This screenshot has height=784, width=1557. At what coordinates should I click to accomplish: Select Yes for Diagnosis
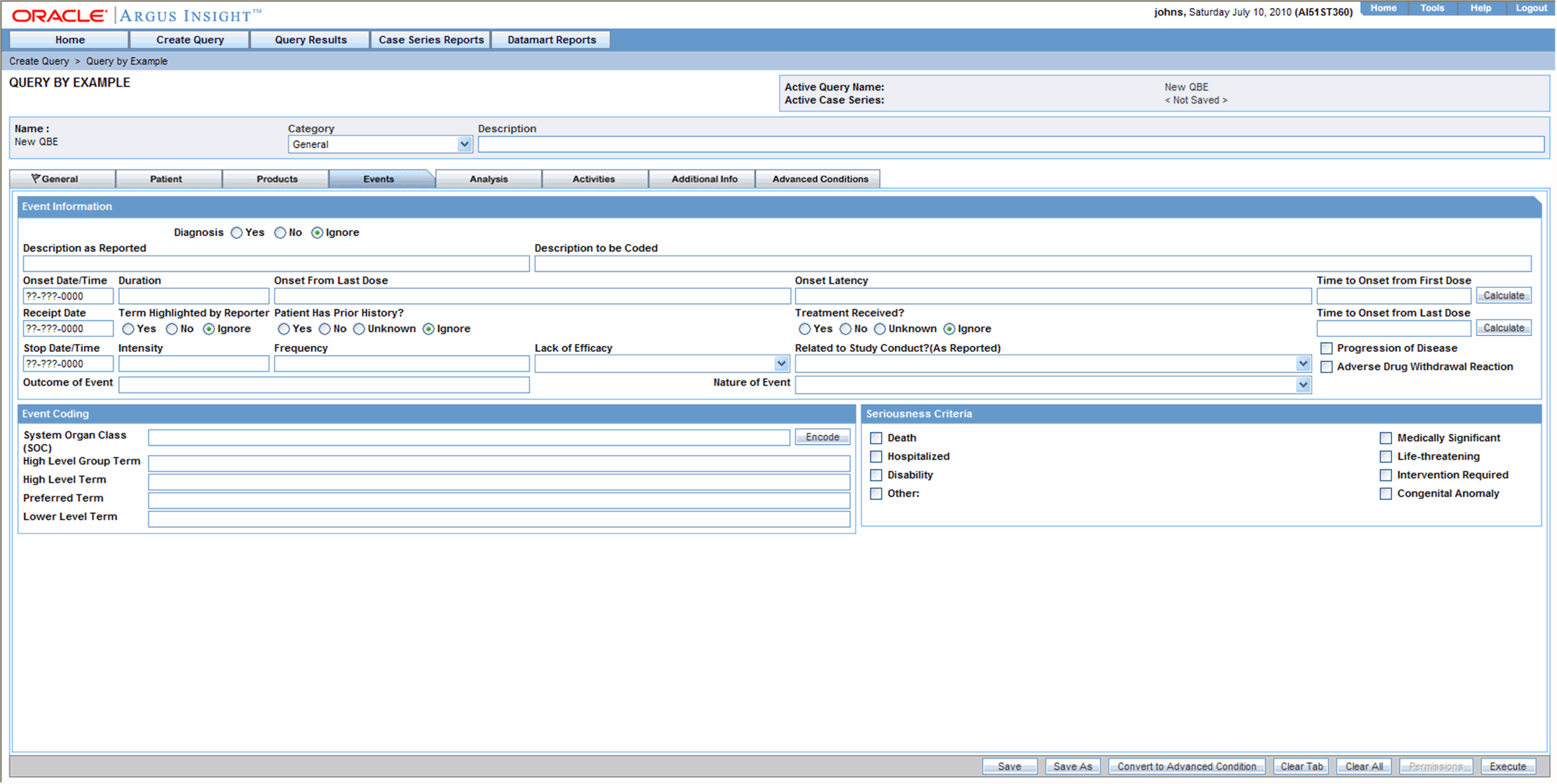click(x=237, y=233)
